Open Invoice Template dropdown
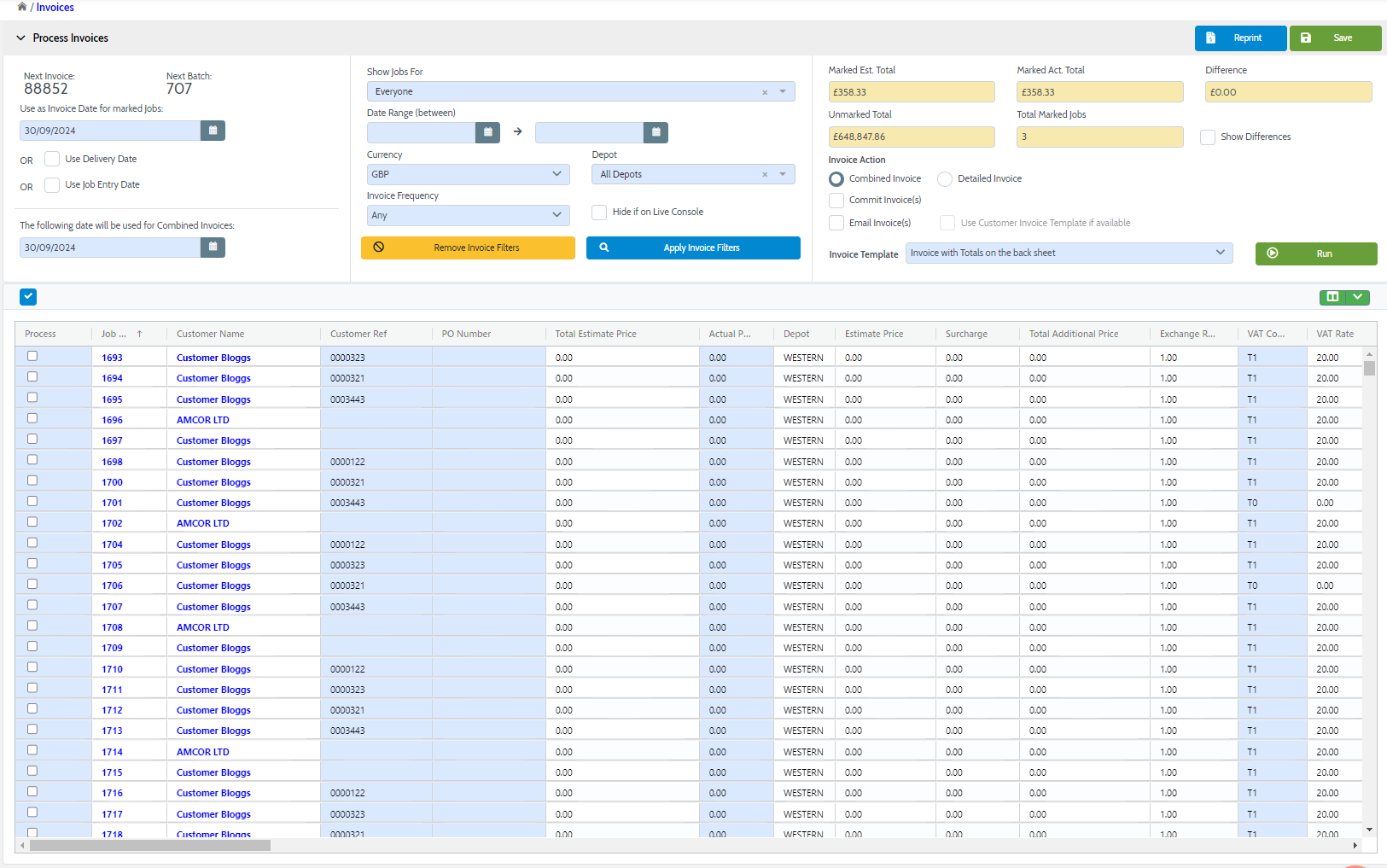This screenshot has width=1387, height=868. (1069, 253)
